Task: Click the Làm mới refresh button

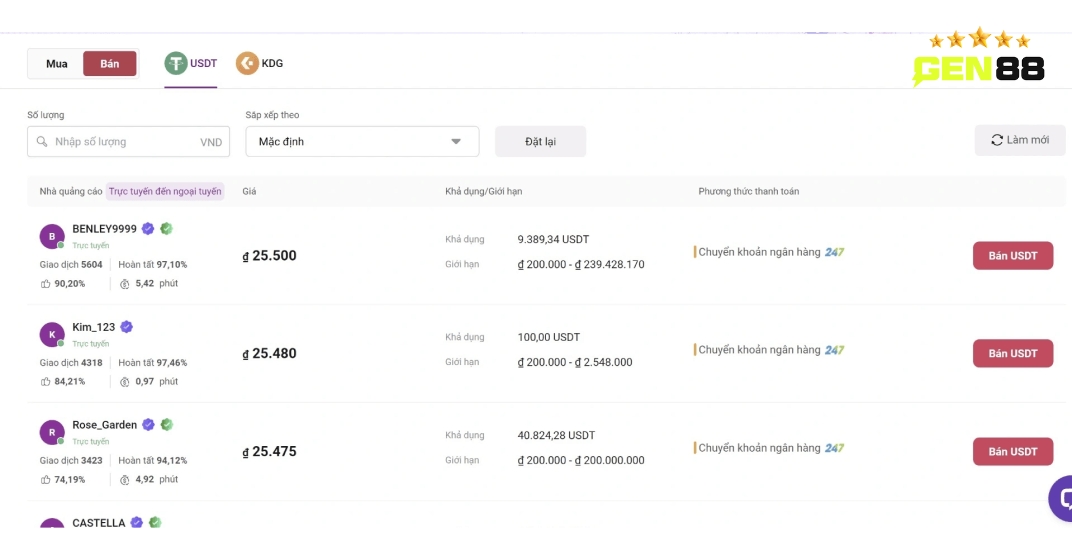Action: pyautogui.click(x=1019, y=140)
